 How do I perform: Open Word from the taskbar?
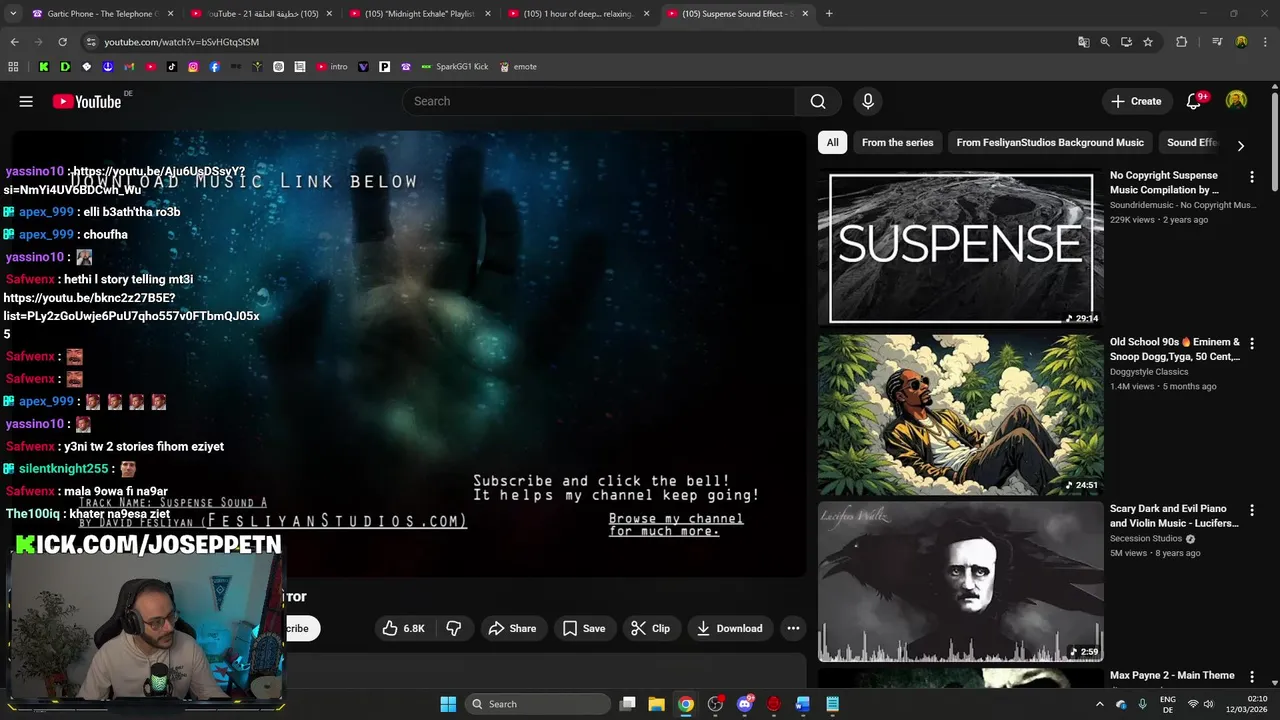(x=802, y=704)
